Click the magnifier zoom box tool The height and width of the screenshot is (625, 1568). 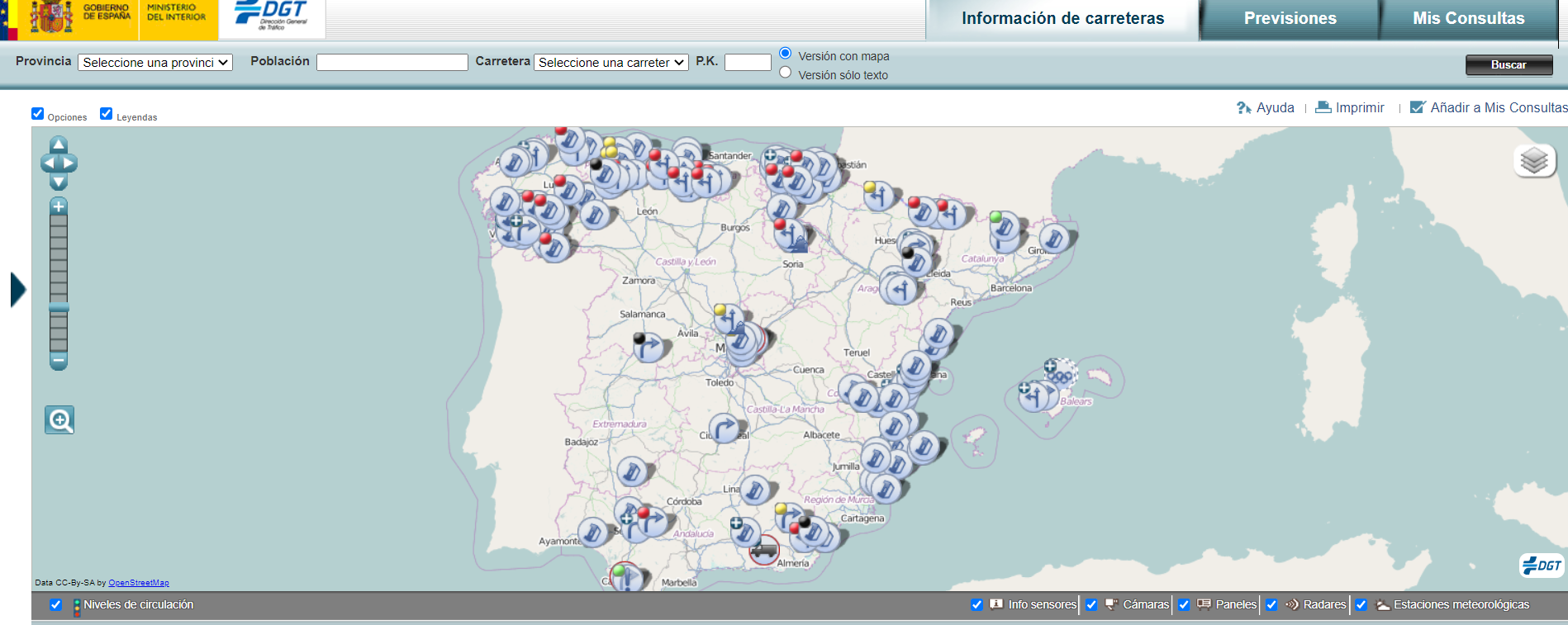pos(59,420)
